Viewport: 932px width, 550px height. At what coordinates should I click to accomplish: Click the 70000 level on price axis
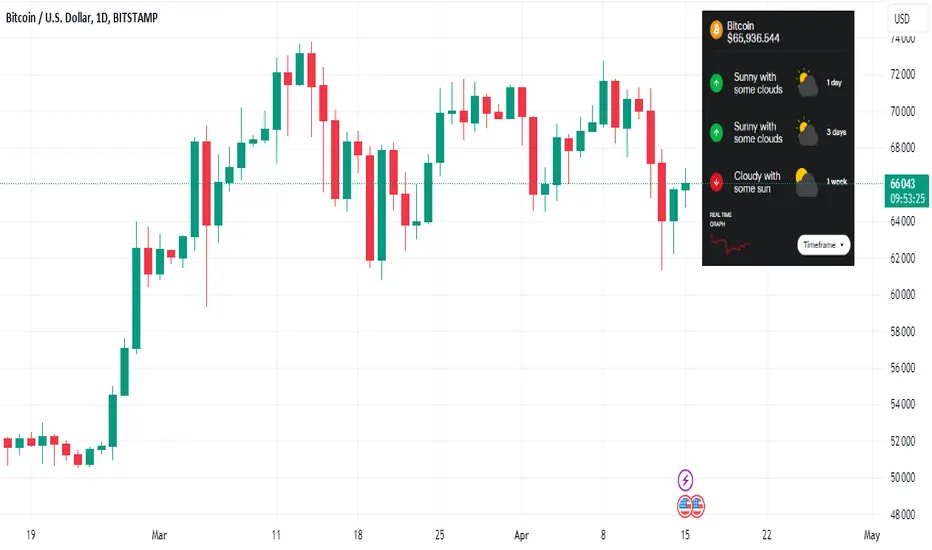(x=902, y=111)
